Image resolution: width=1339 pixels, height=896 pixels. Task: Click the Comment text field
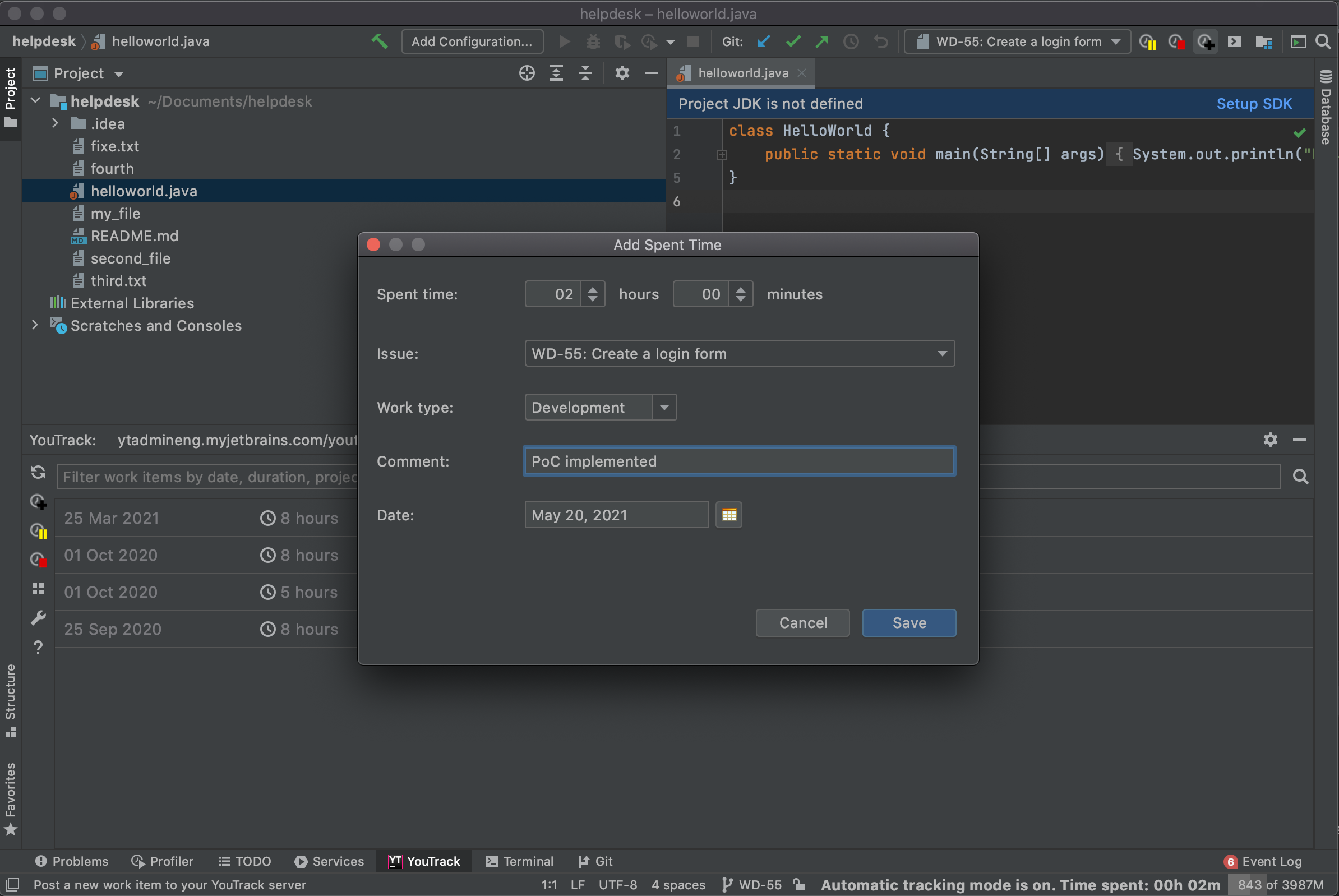[x=739, y=461]
